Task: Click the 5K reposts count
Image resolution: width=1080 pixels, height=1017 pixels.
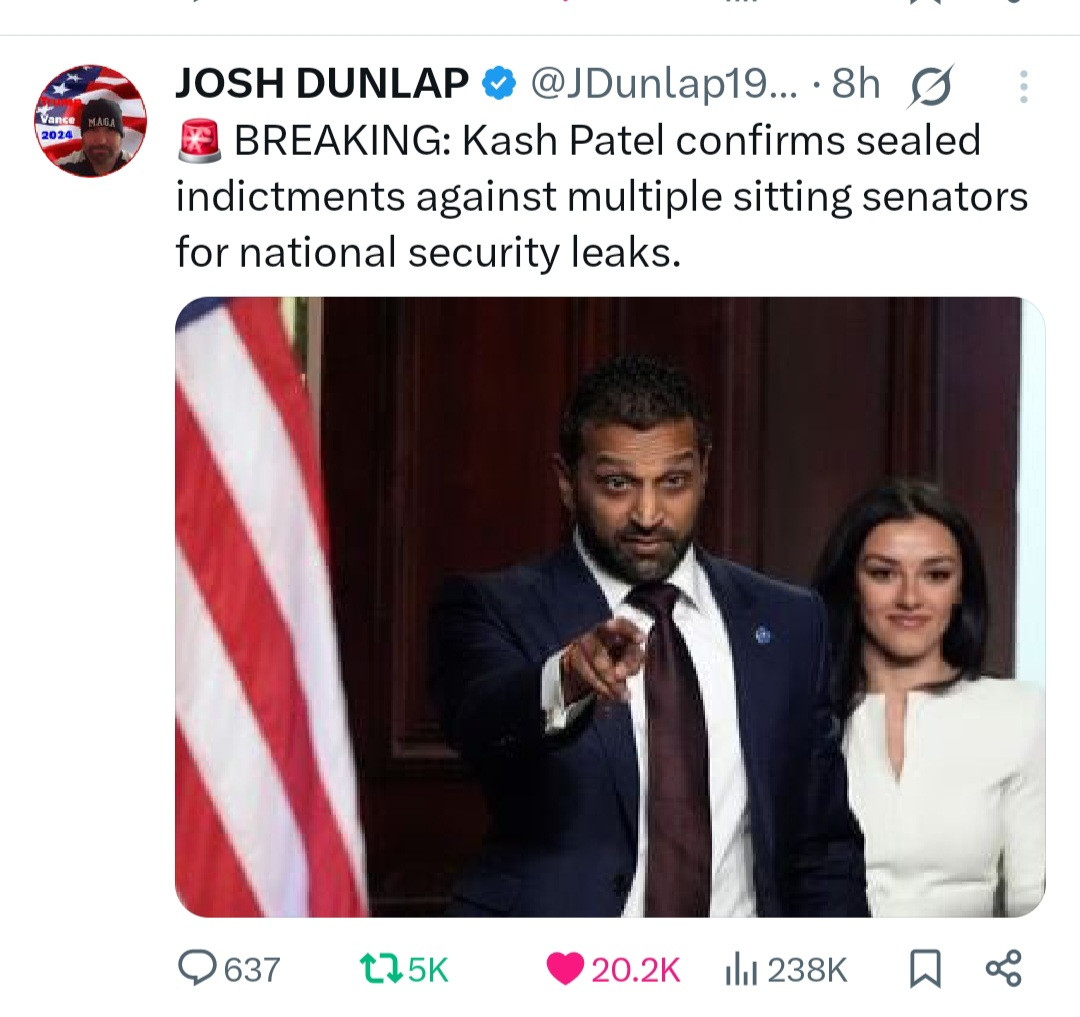Action: (x=428, y=969)
